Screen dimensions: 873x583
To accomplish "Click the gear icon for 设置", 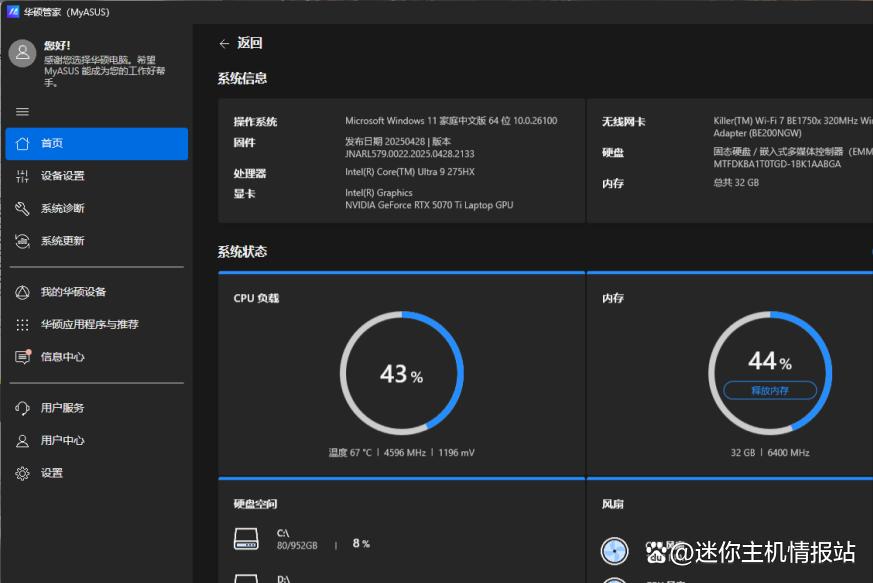I will 22,473.
